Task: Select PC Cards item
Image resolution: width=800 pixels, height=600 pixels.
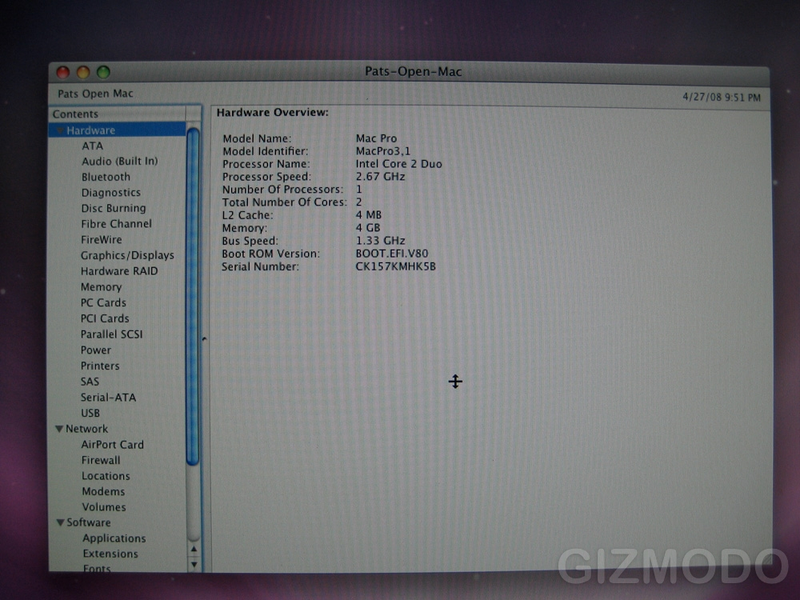Action: pyautogui.click(x=103, y=303)
